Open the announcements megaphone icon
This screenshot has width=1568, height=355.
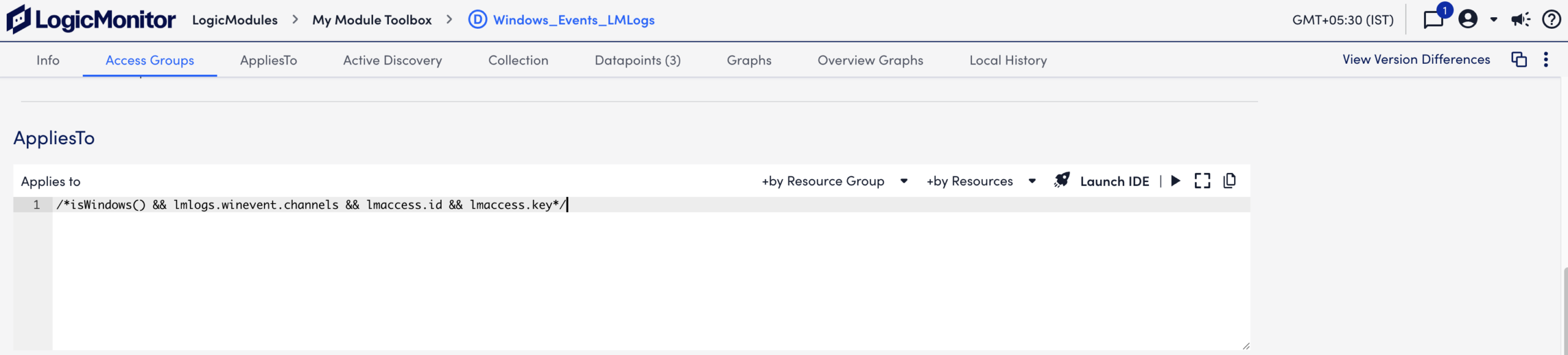(x=1520, y=20)
